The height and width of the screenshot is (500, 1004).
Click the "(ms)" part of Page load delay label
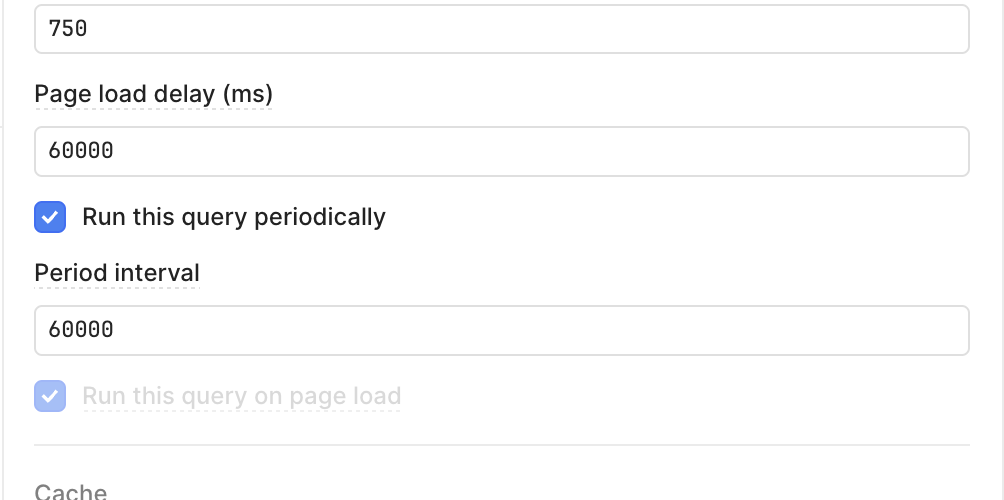click(x=247, y=94)
